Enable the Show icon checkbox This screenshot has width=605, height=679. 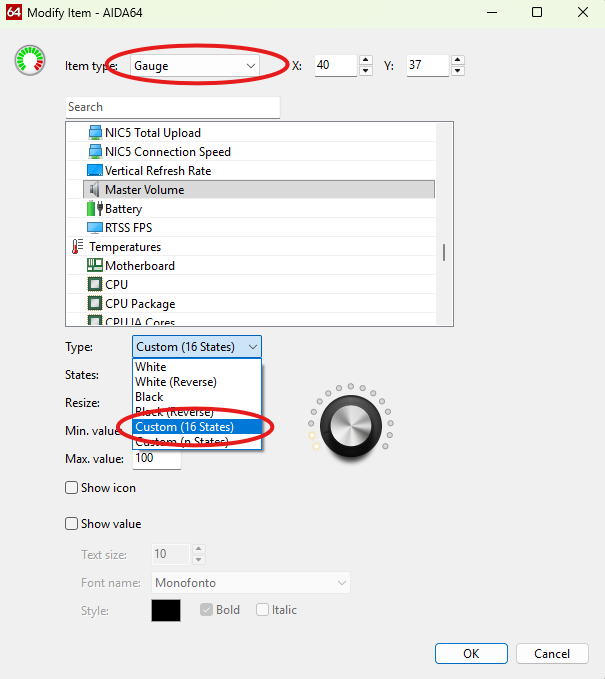coord(71,488)
